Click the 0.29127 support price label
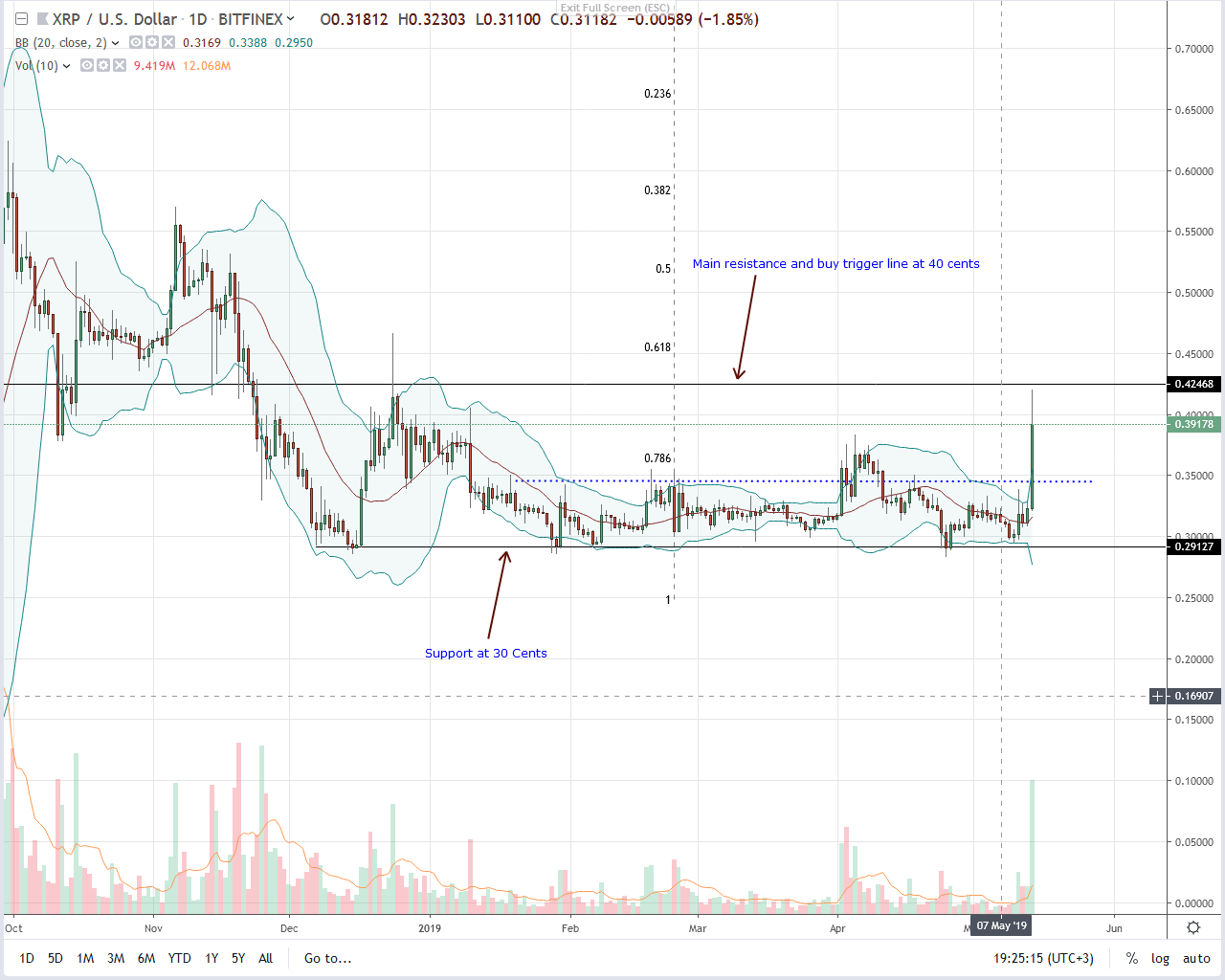 pos(1193,546)
